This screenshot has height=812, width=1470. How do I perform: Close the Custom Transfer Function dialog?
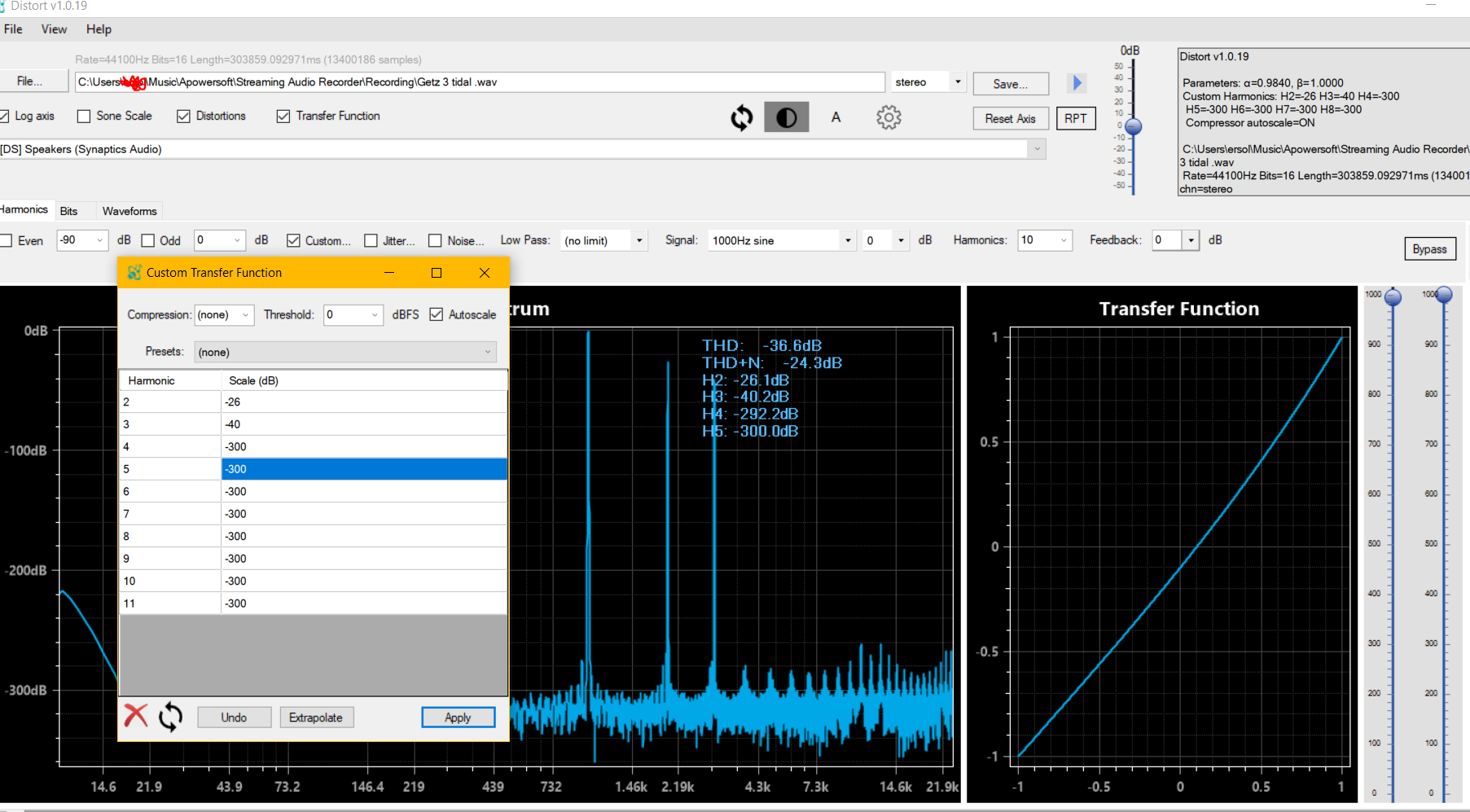pos(485,272)
